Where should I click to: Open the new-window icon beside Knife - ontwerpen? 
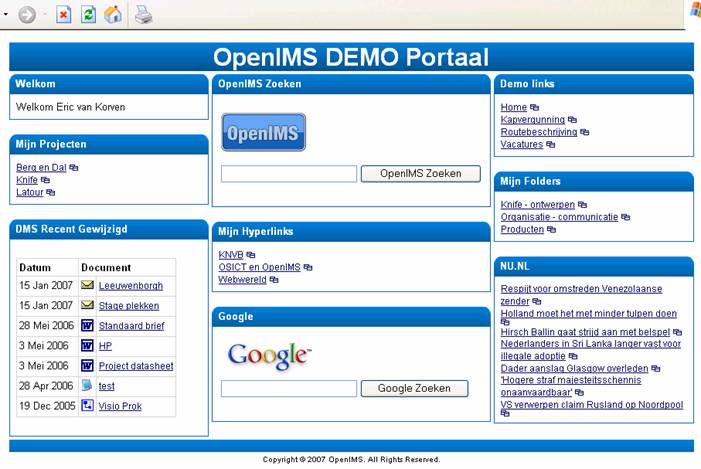click(x=582, y=205)
